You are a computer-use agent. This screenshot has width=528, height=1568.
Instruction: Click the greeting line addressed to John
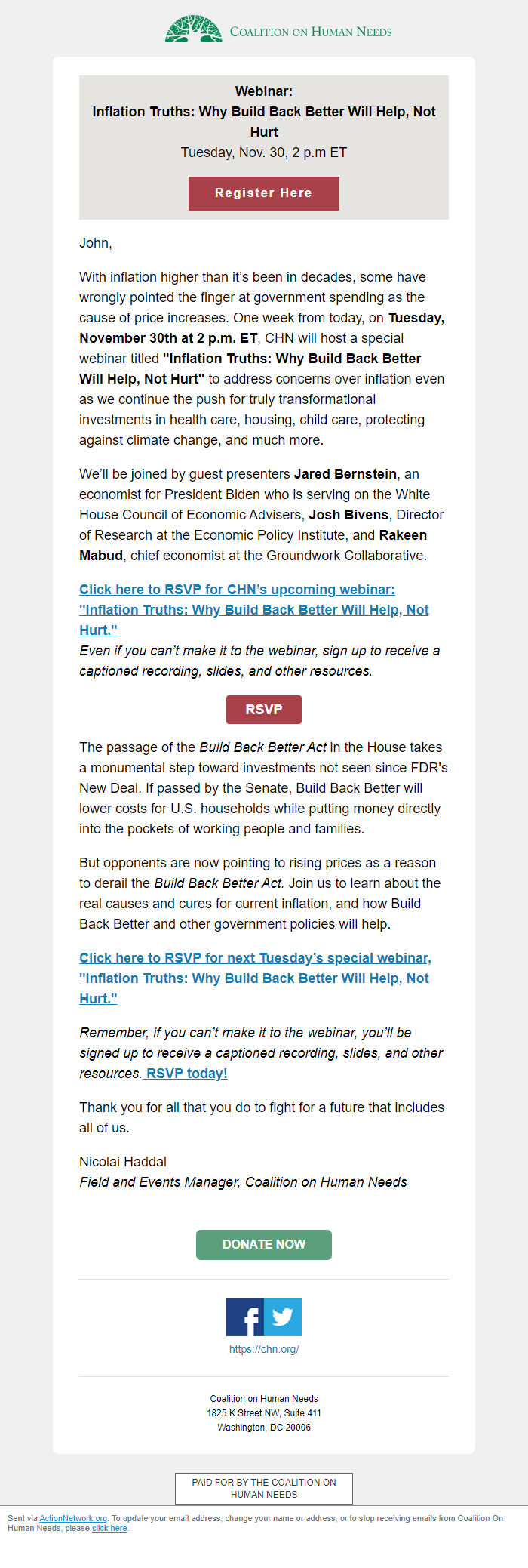[x=95, y=243]
